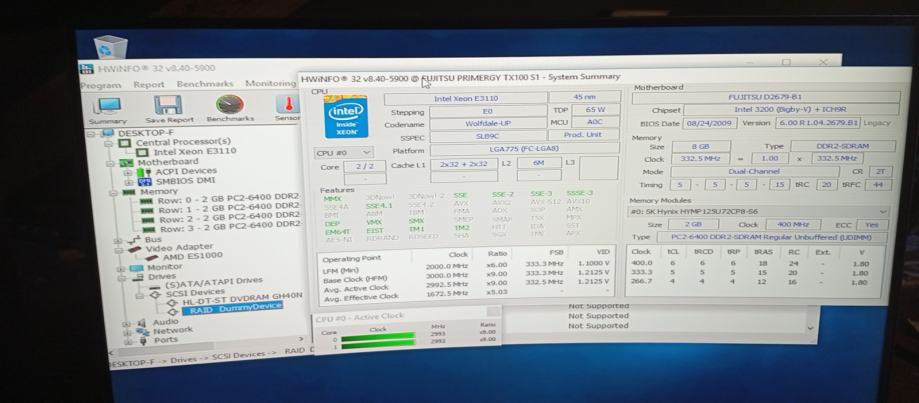
Task: Click the FUJITSU D2679-B1 motherboard field
Action: tap(765, 98)
